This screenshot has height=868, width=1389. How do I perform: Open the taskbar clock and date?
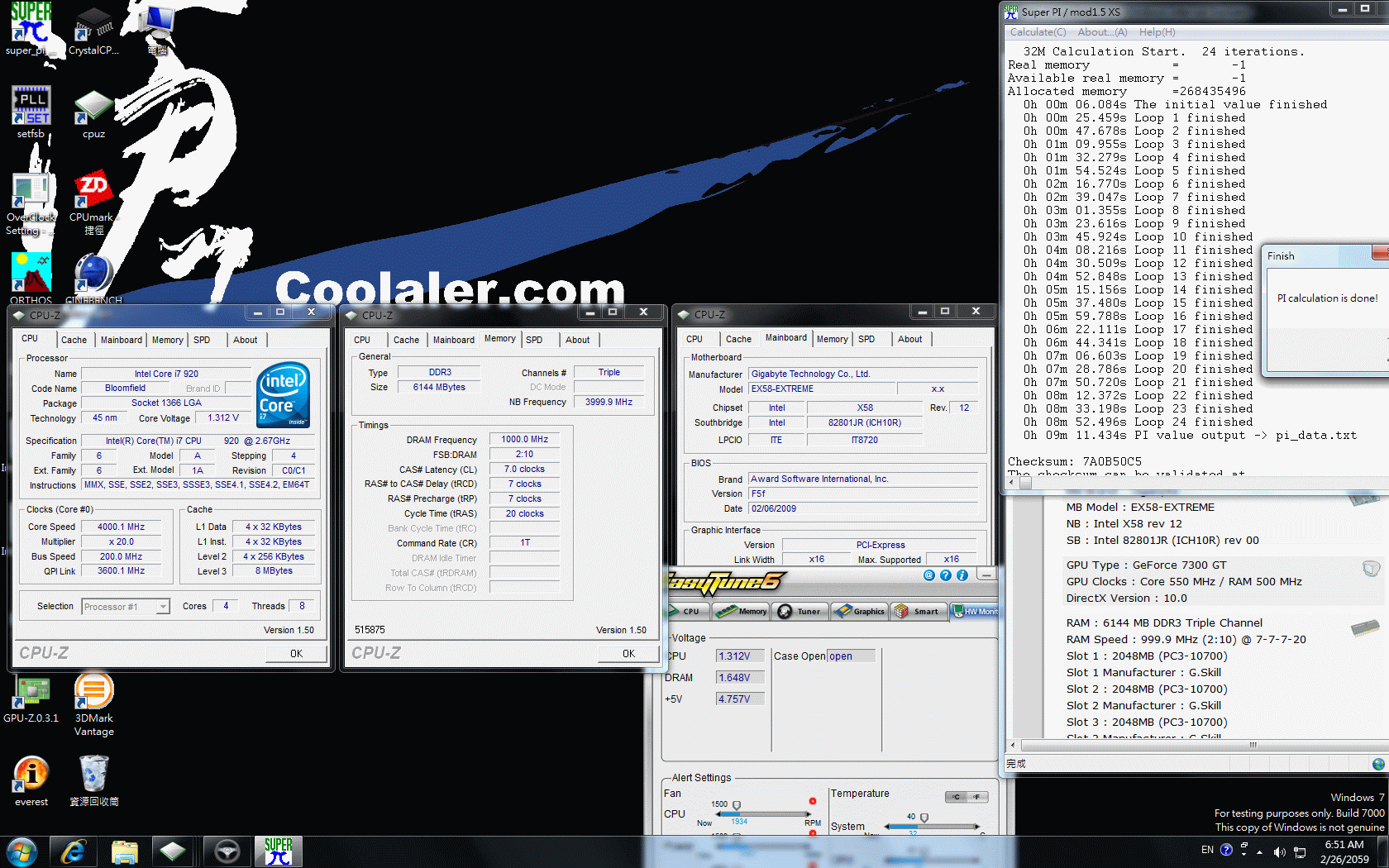pyautogui.click(x=1344, y=851)
